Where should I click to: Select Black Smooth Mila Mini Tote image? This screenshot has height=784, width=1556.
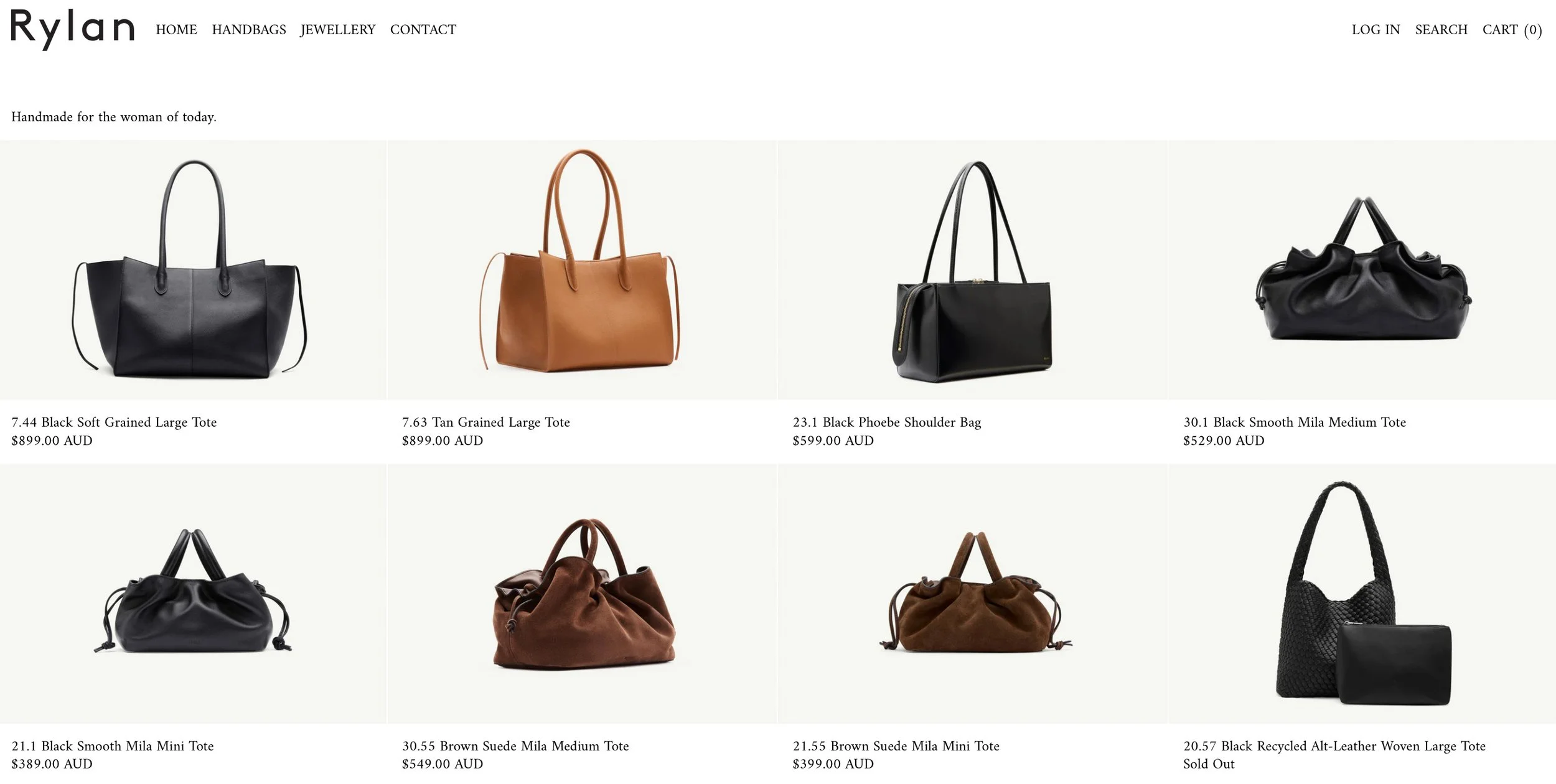point(193,594)
